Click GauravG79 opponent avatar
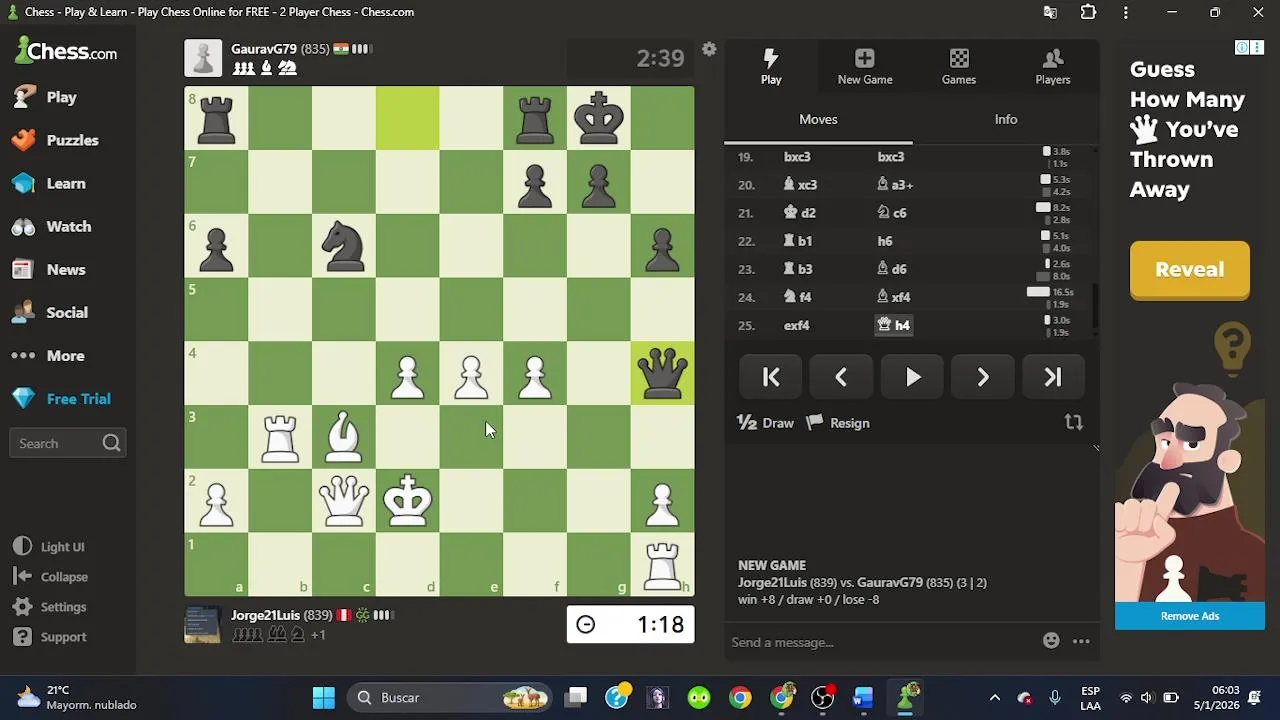The image size is (1280, 720). tap(203, 58)
